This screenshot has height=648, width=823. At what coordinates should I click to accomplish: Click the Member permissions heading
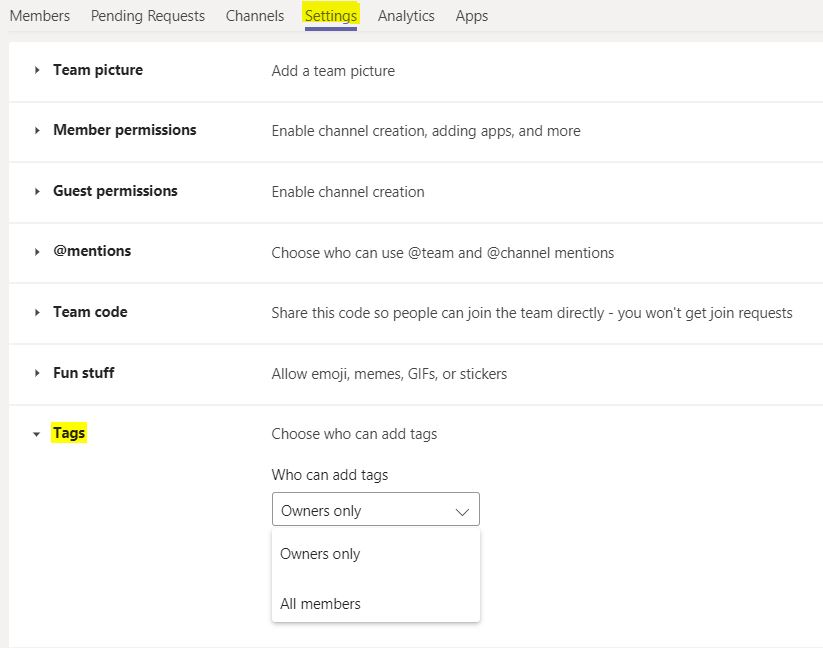(x=125, y=130)
